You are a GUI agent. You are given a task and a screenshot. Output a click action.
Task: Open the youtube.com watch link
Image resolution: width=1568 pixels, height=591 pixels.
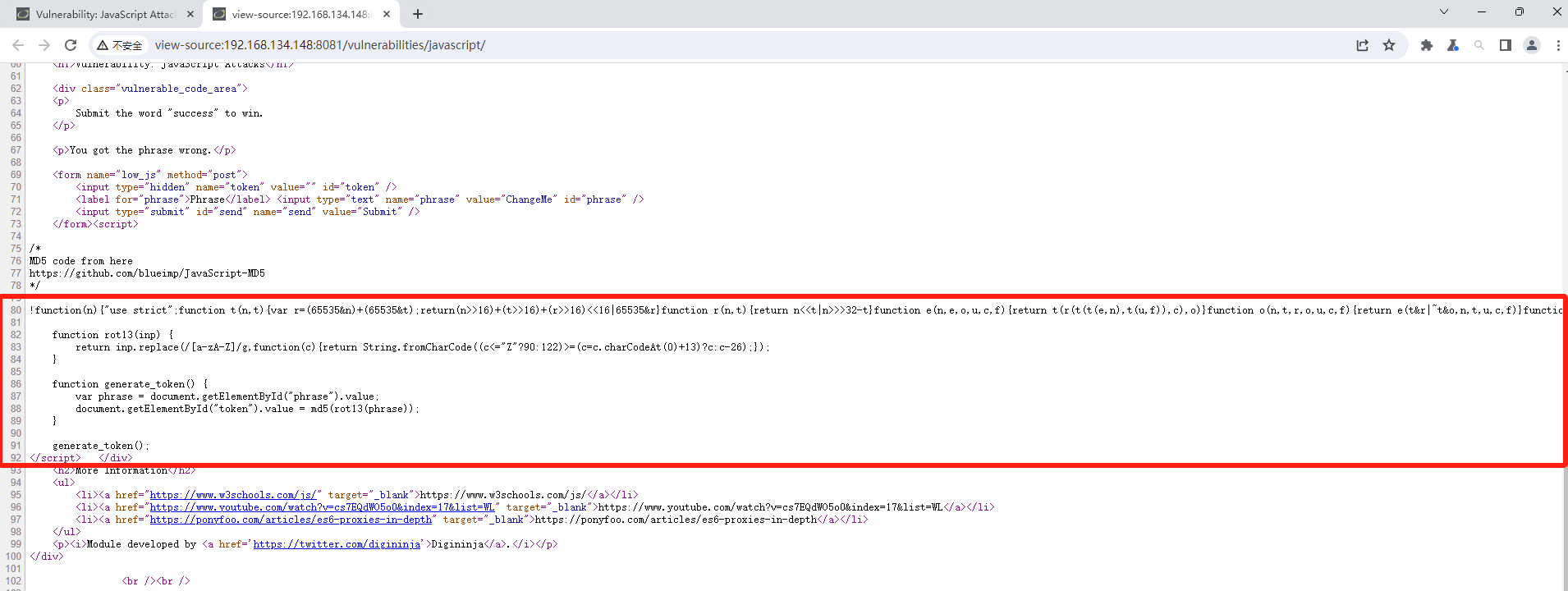click(322, 507)
